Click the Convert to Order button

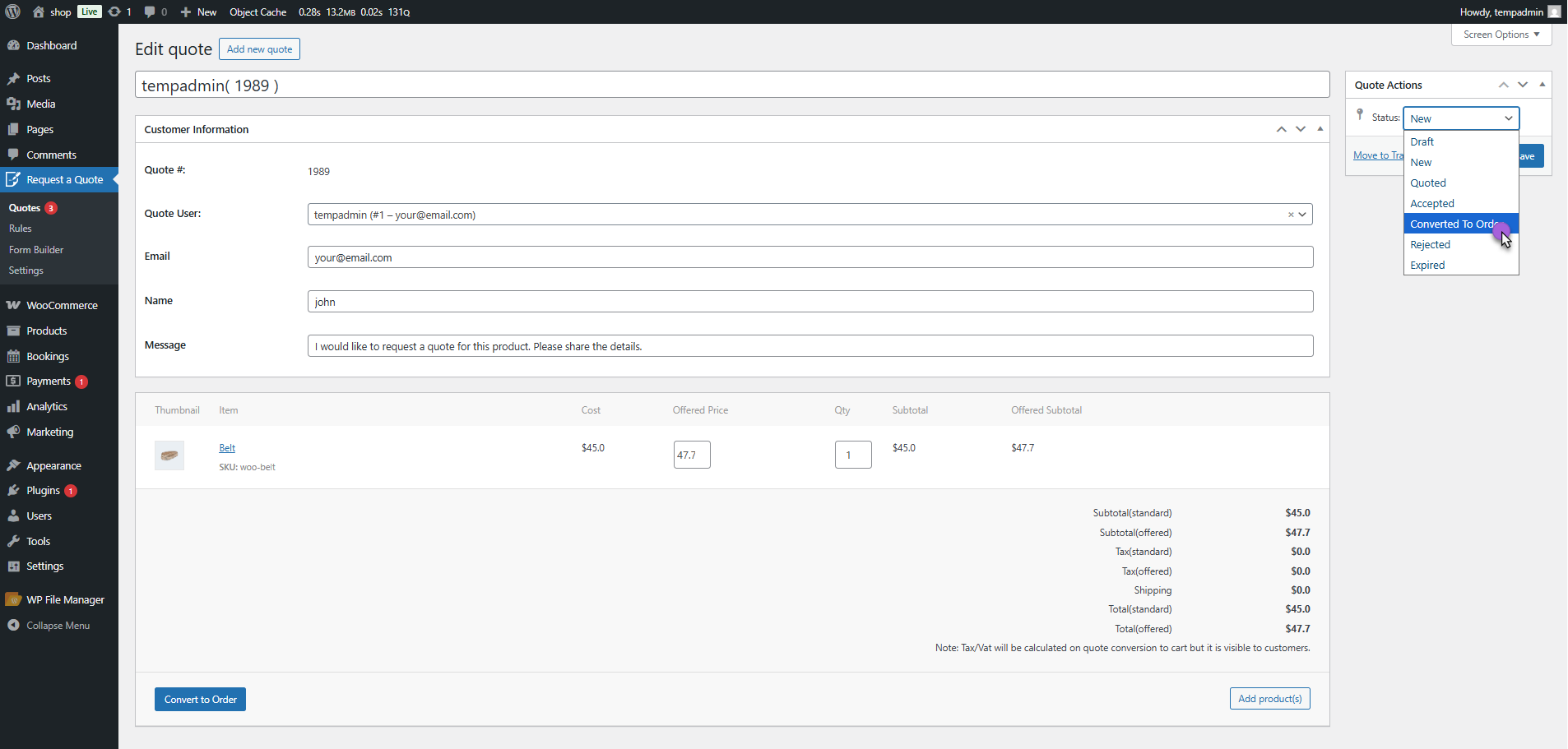pyautogui.click(x=200, y=700)
